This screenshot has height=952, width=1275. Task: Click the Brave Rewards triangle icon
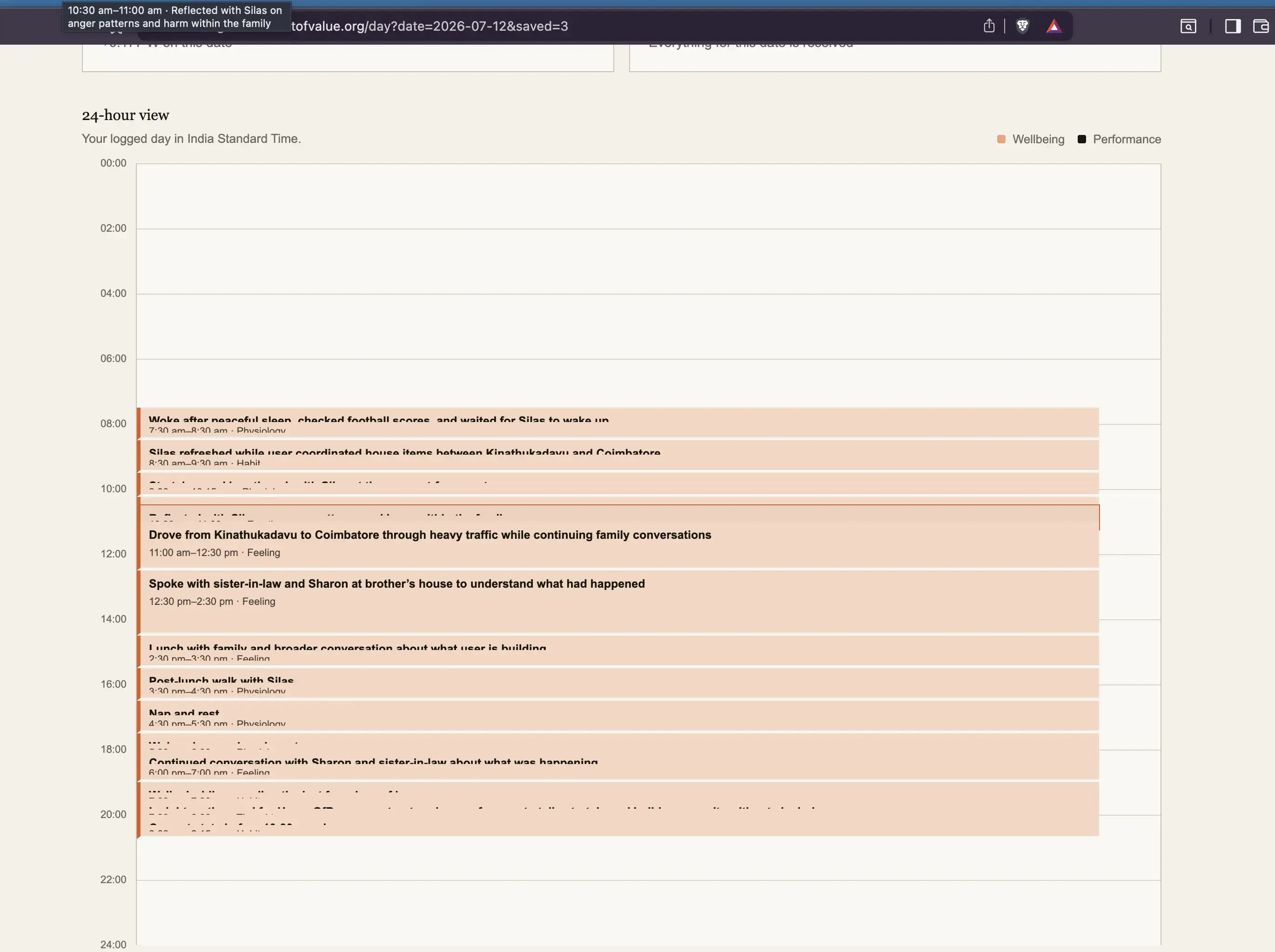1054,26
